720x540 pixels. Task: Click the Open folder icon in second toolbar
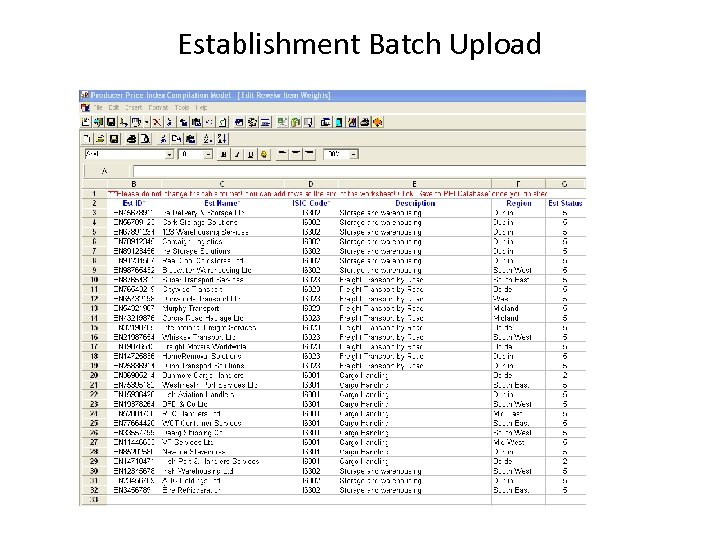coord(100,139)
